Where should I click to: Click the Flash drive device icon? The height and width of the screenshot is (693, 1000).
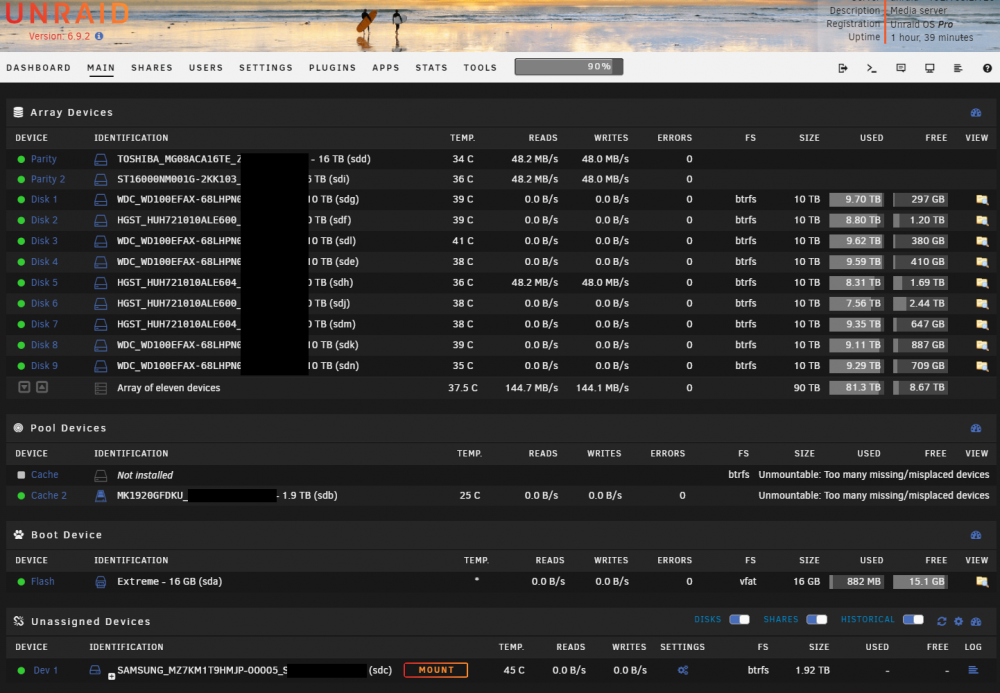101,581
